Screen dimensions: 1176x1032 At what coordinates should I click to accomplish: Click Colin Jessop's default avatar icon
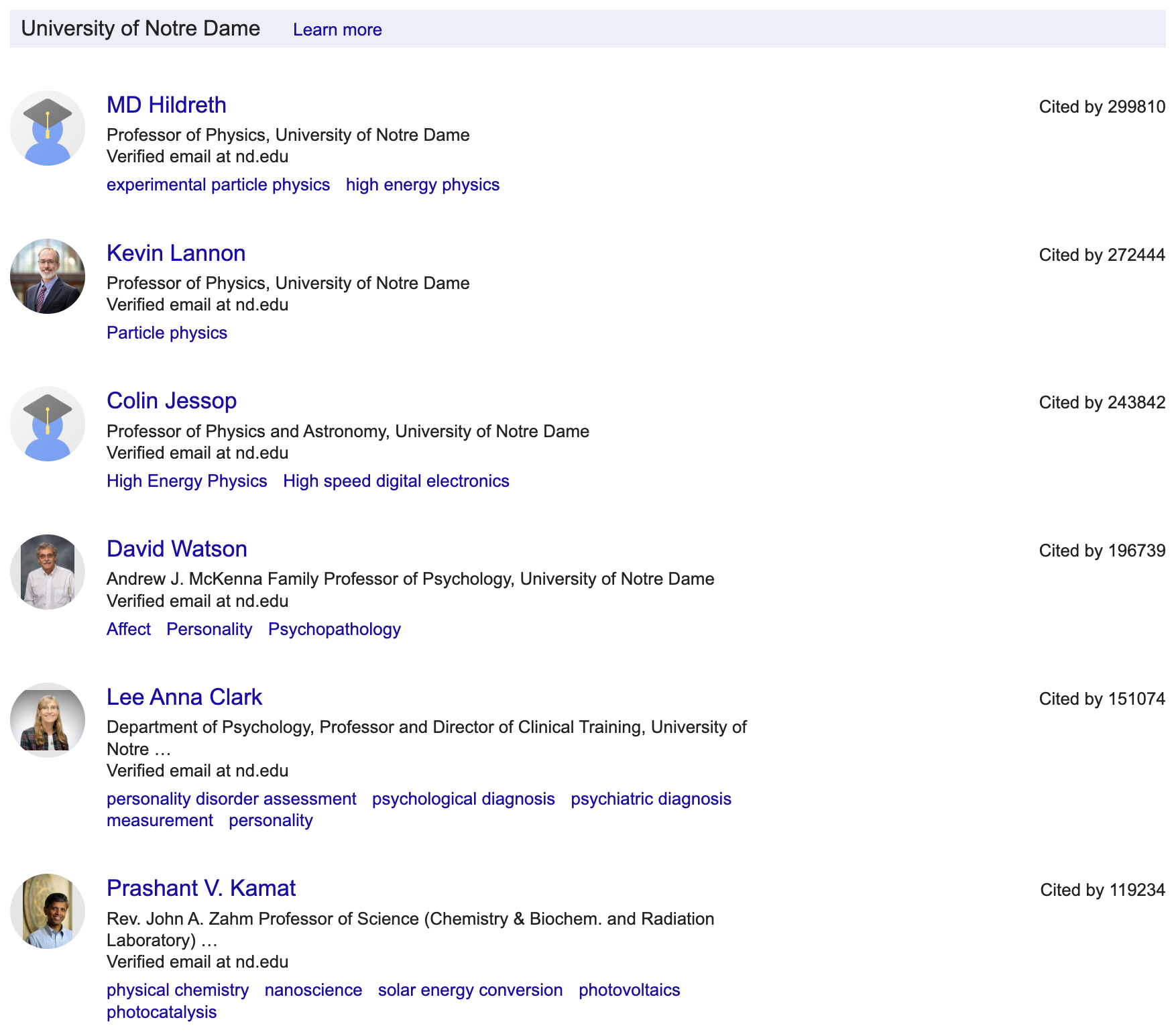tap(48, 424)
